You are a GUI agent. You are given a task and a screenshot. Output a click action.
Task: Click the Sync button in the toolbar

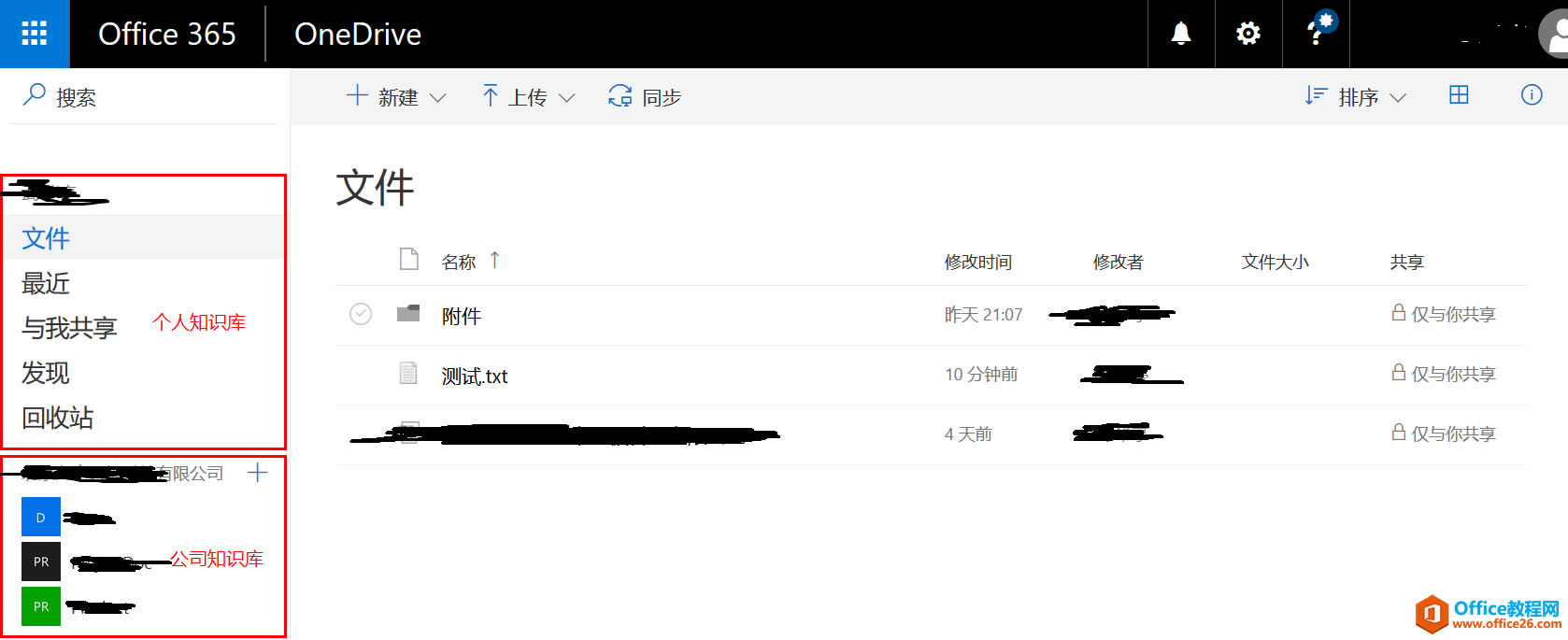coord(645,96)
